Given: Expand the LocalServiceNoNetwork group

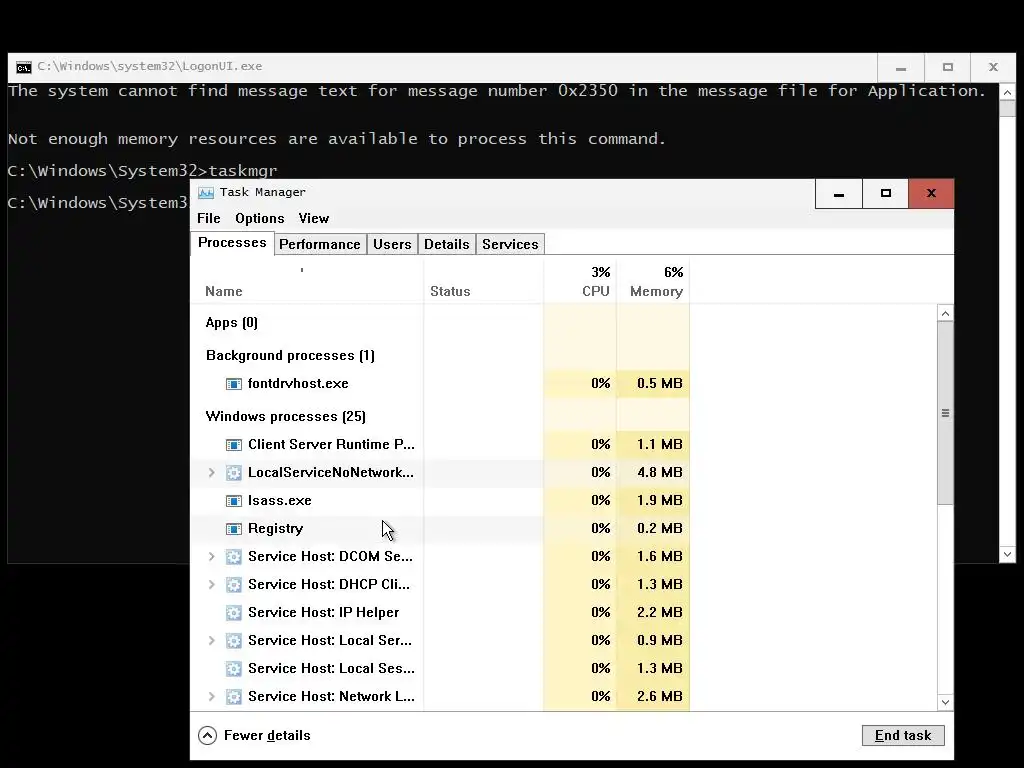Looking at the screenshot, I should (211, 472).
